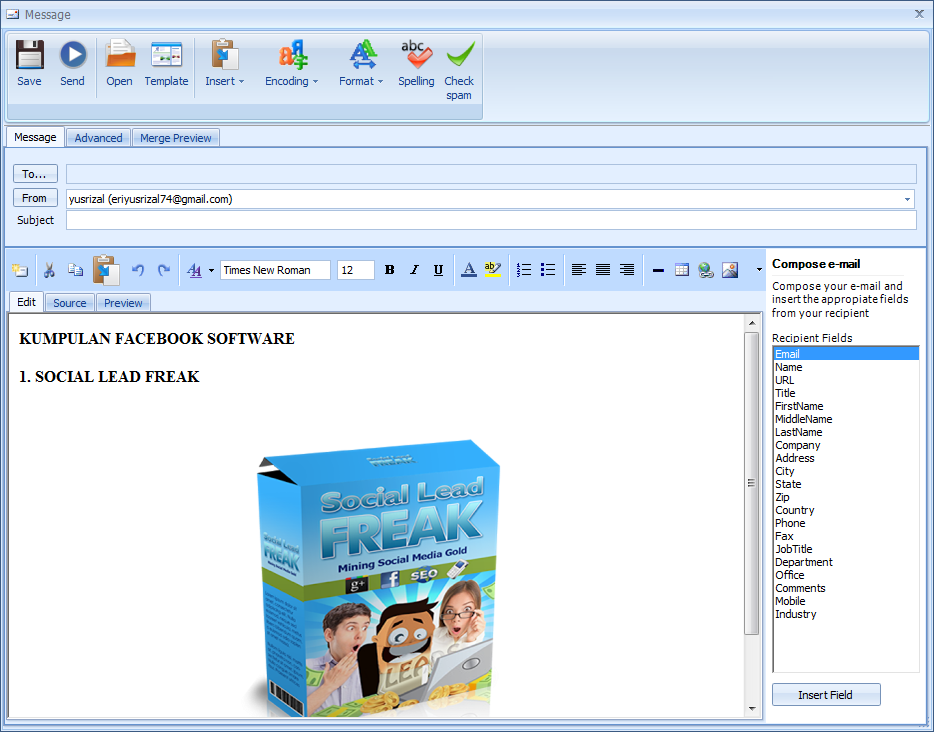This screenshot has height=732, width=934.
Task: Expand the Encoding dropdown
Action: click(x=291, y=63)
